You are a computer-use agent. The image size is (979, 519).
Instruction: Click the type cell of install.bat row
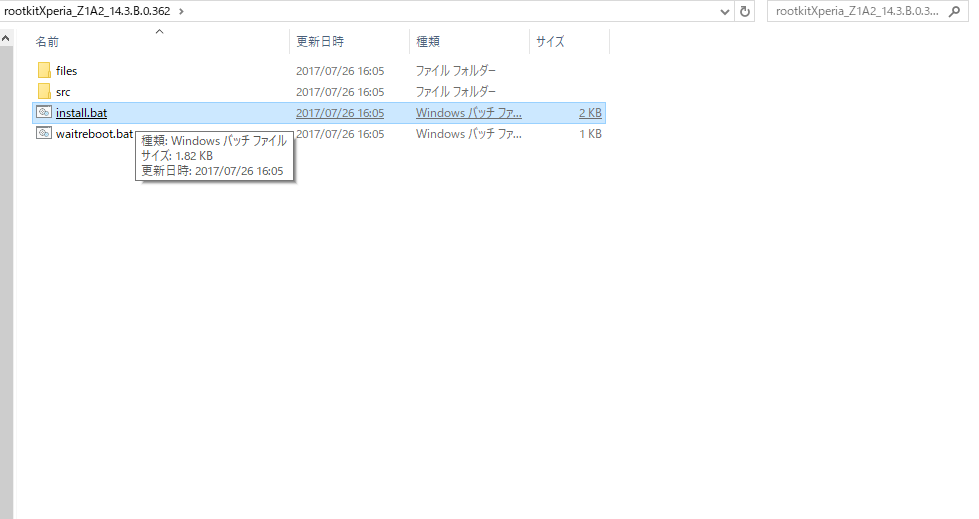(468, 113)
